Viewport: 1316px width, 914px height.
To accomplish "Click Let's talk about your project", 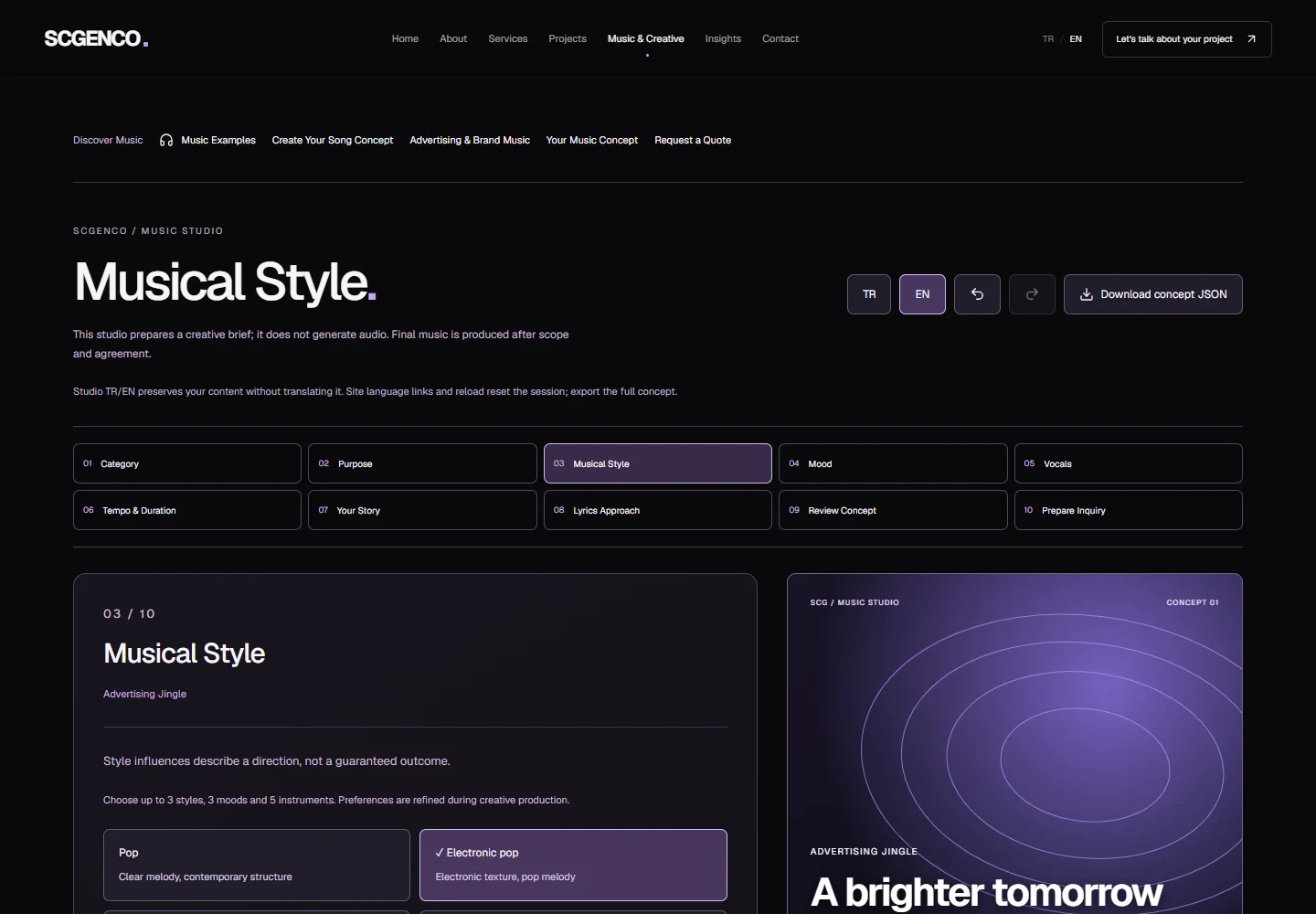I will click(1186, 39).
